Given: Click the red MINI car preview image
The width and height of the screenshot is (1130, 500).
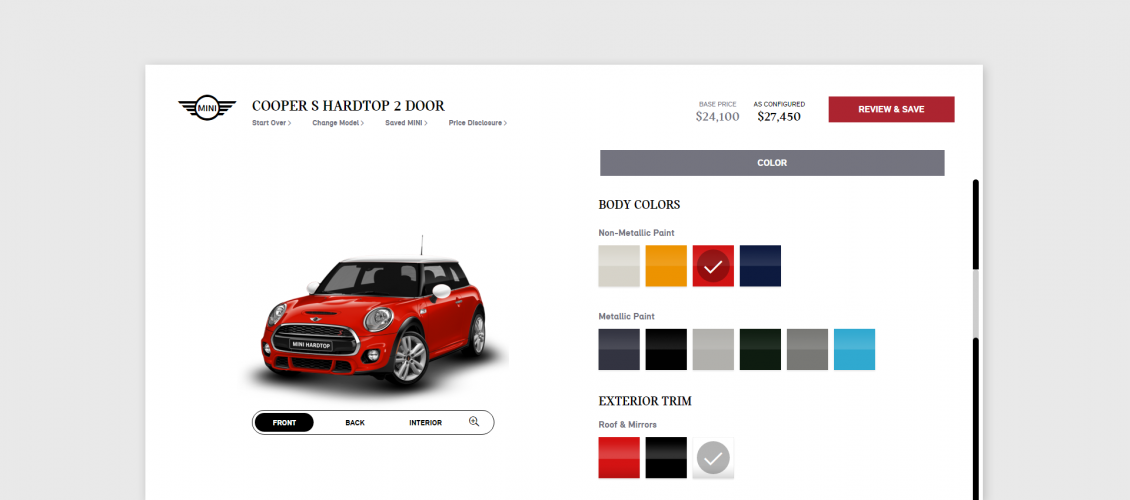Looking at the screenshot, I should click(x=375, y=317).
